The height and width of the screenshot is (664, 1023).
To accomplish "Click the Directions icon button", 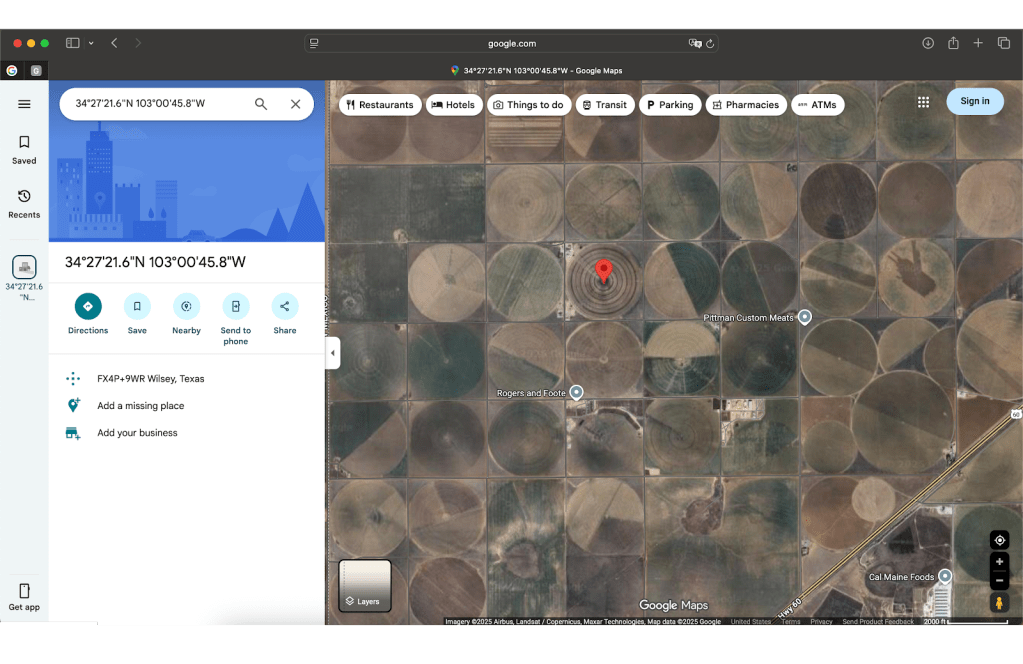I will [x=88, y=306].
